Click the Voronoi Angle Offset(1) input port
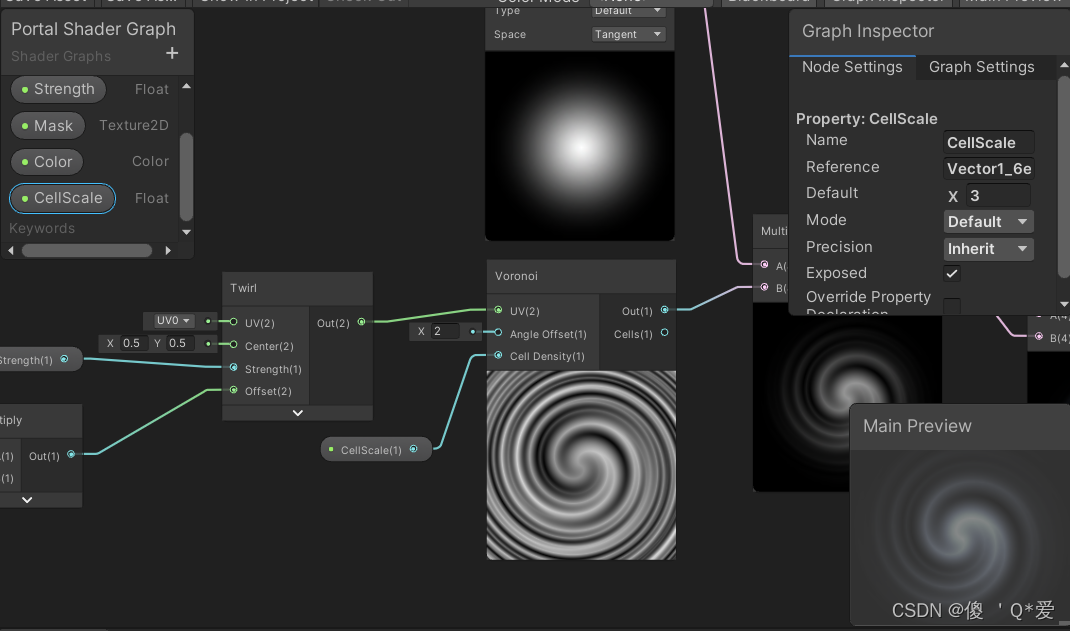Screen dimensions: 1070x631 (x=498, y=333)
